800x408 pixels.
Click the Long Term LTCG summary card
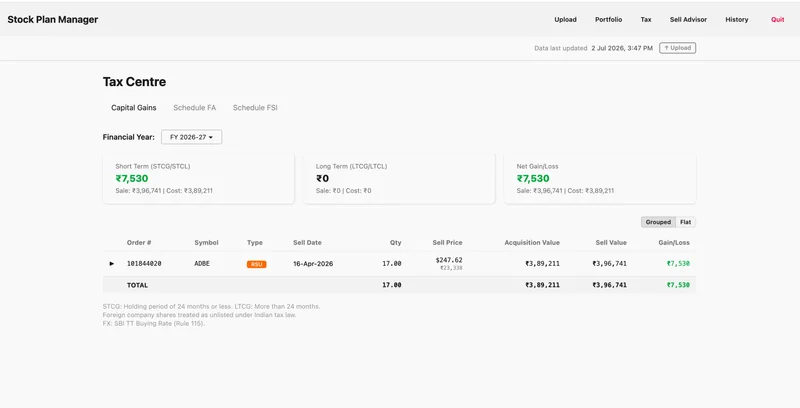pos(399,178)
